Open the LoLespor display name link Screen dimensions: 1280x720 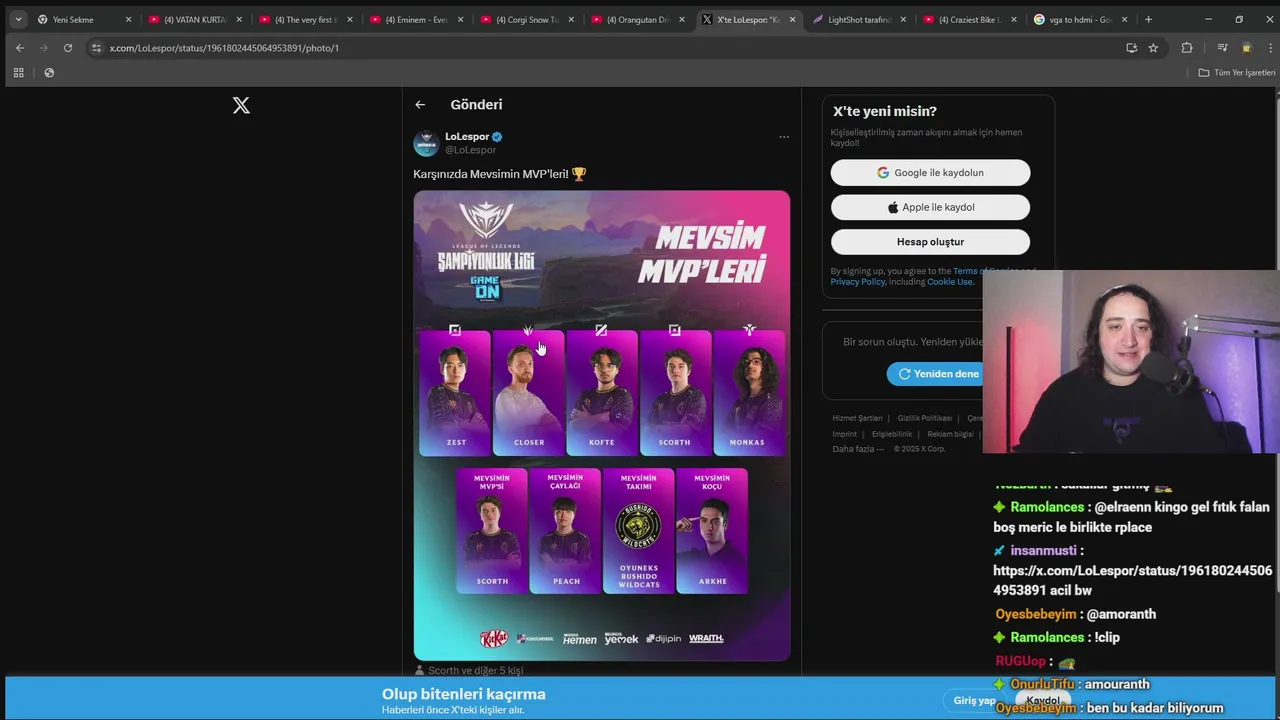(x=467, y=136)
